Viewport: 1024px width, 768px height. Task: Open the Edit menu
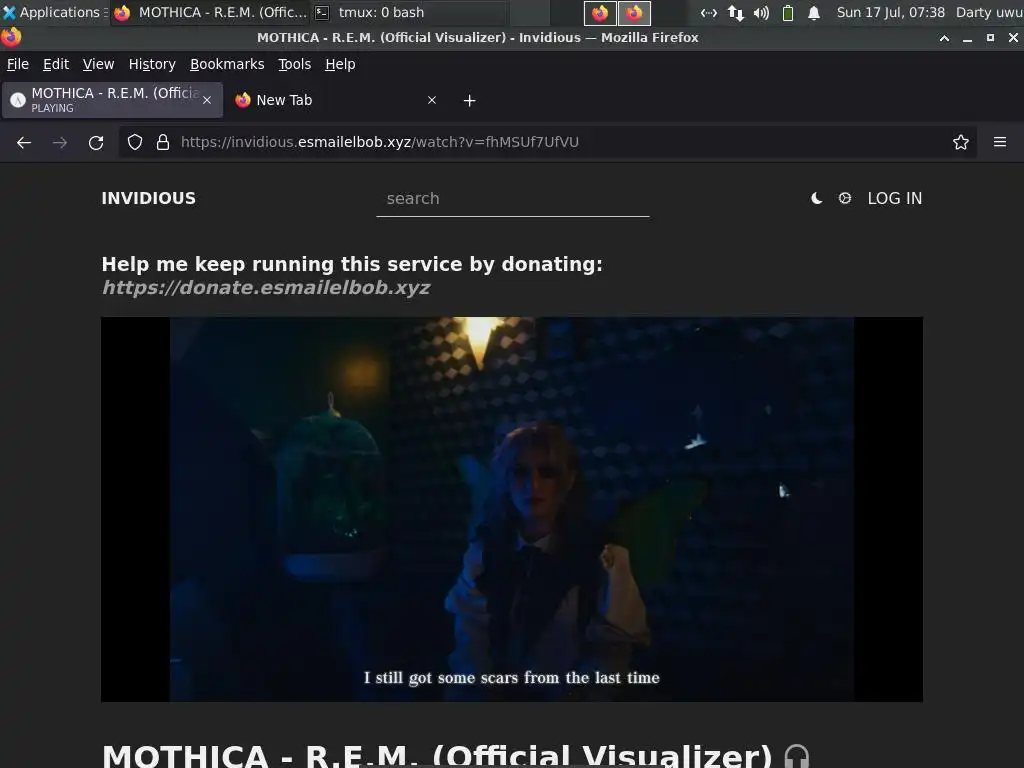[x=56, y=64]
